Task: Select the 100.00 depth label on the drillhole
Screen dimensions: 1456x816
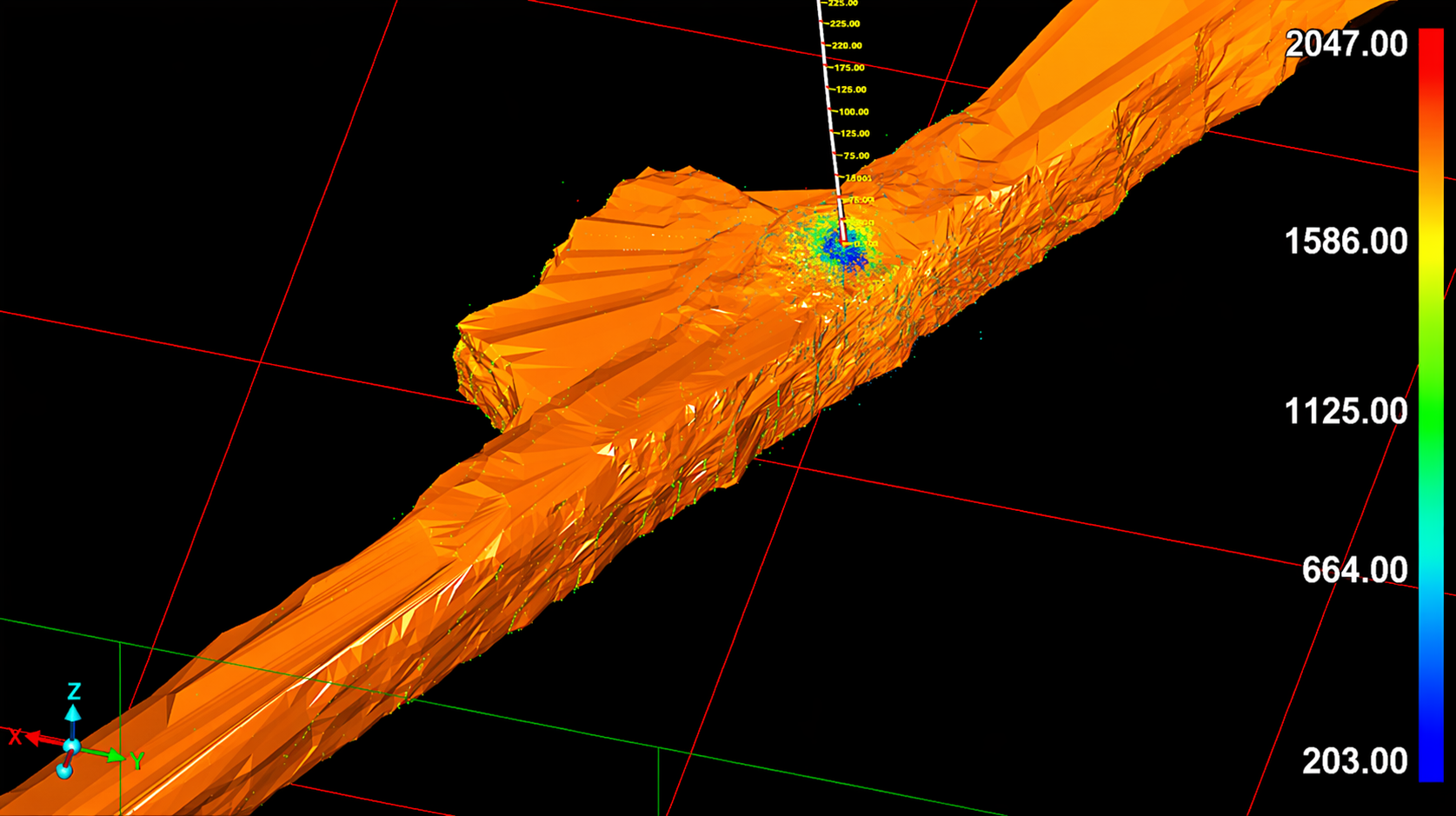Action: (x=854, y=112)
